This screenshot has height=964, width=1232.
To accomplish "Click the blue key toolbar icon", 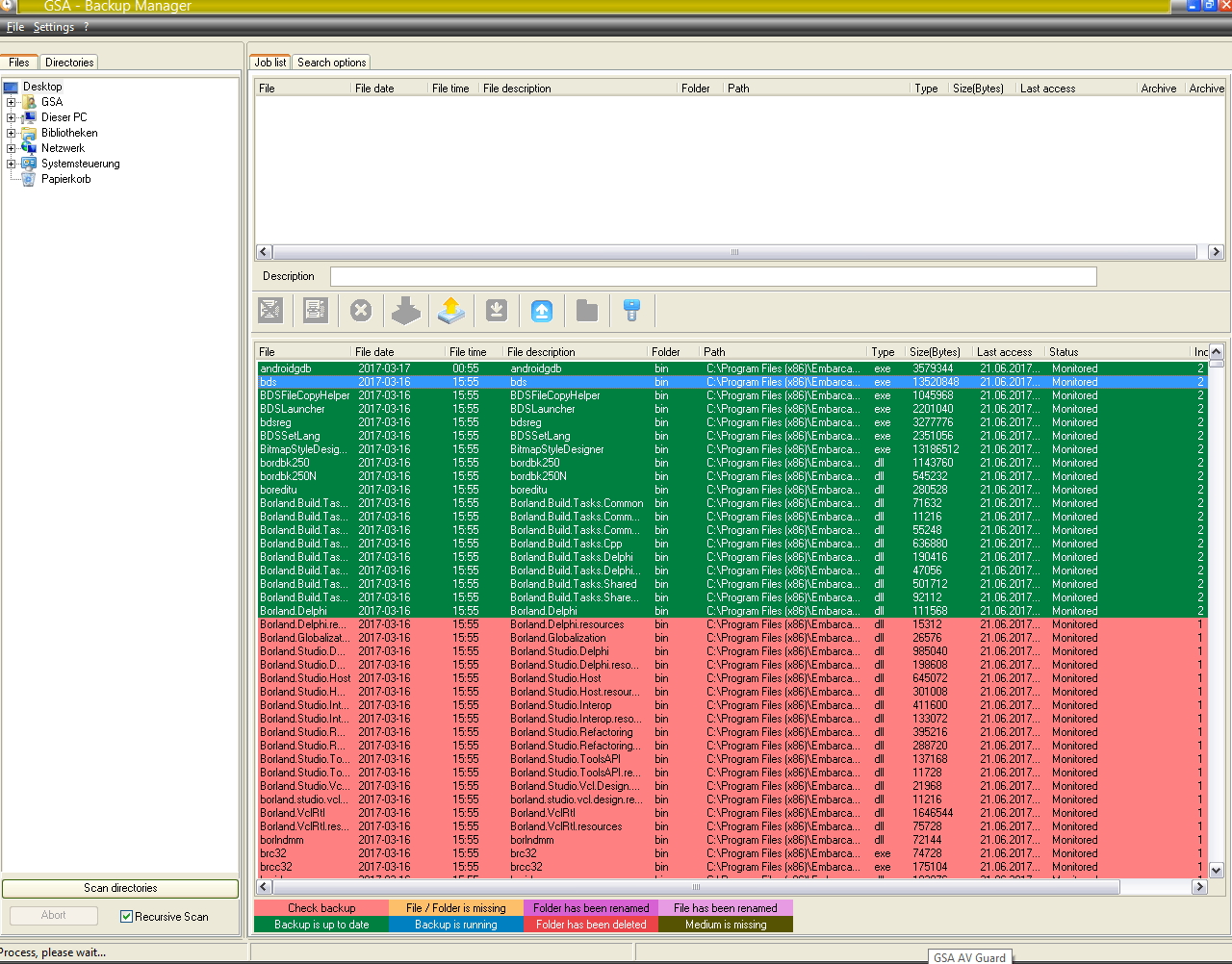I will (631, 310).
